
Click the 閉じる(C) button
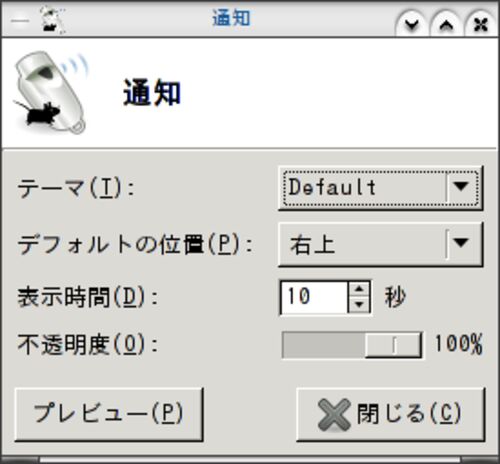coord(390,414)
